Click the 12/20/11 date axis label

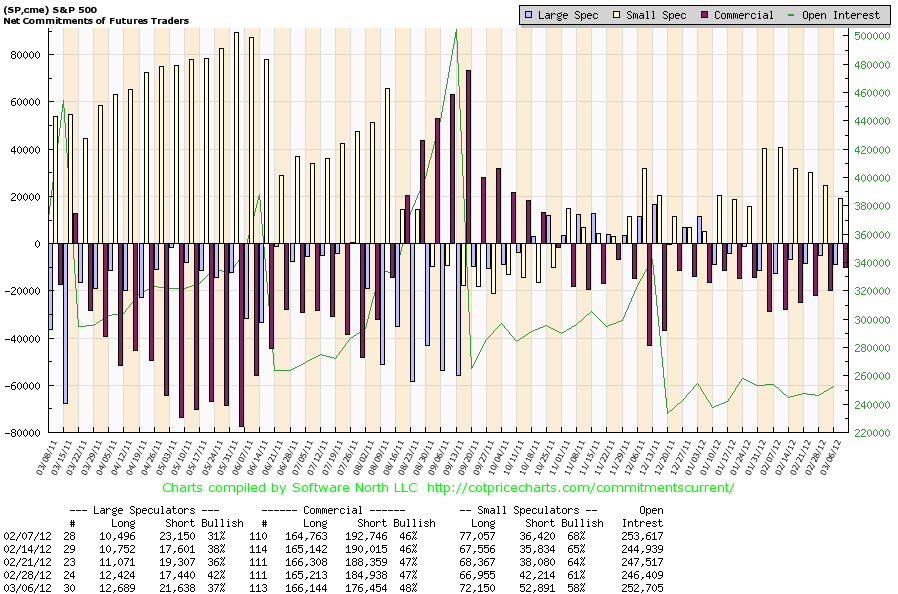(x=665, y=457)
